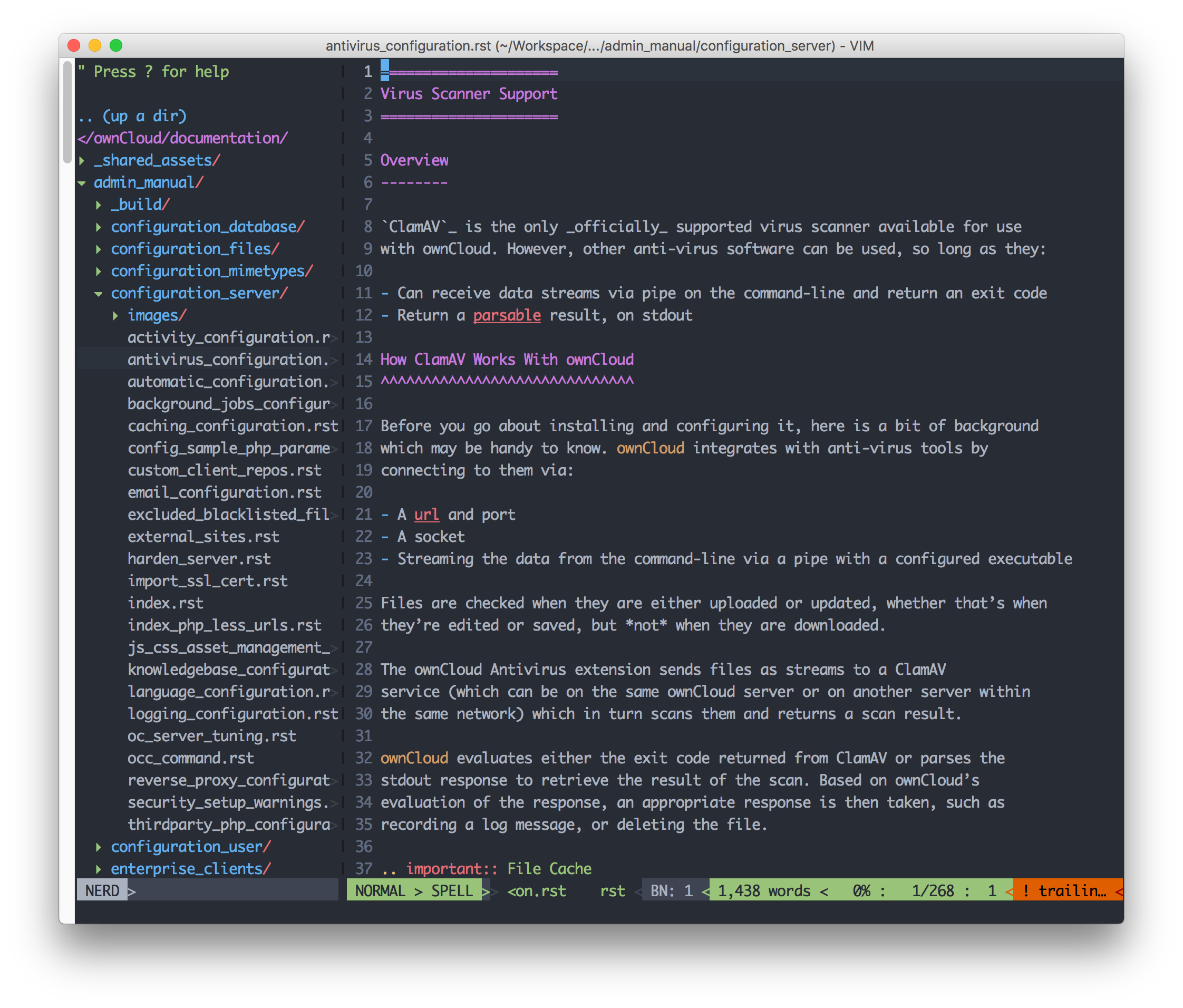The width and height of the screenshot is (1183, 1008).
Task: Click the green zoom window button
Action: pos(116,46)
